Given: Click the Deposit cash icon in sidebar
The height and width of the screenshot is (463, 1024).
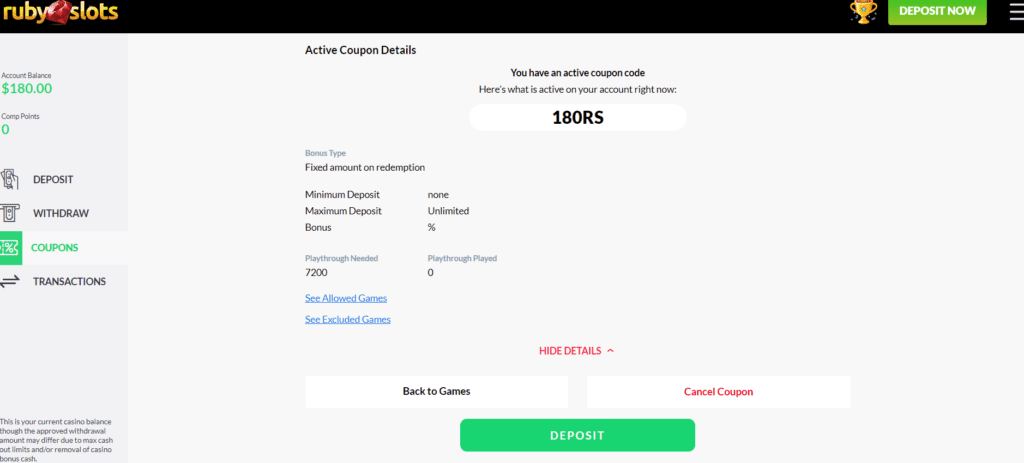Looking at the screenshot, I should pos(10,180).
